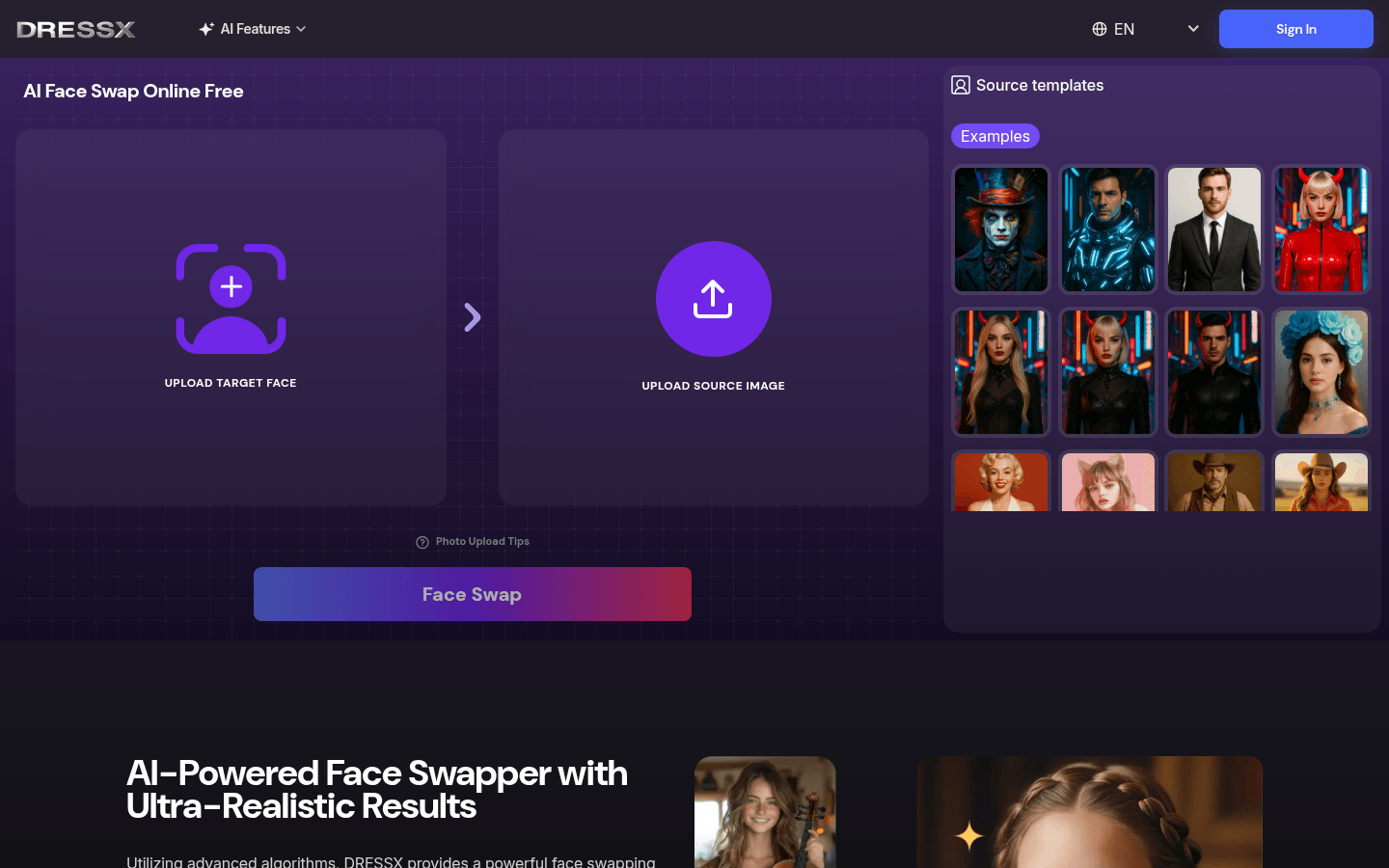1389x868 pixels.
Task: Click the Source templates heading text
Action: [x=1040, y=85]
